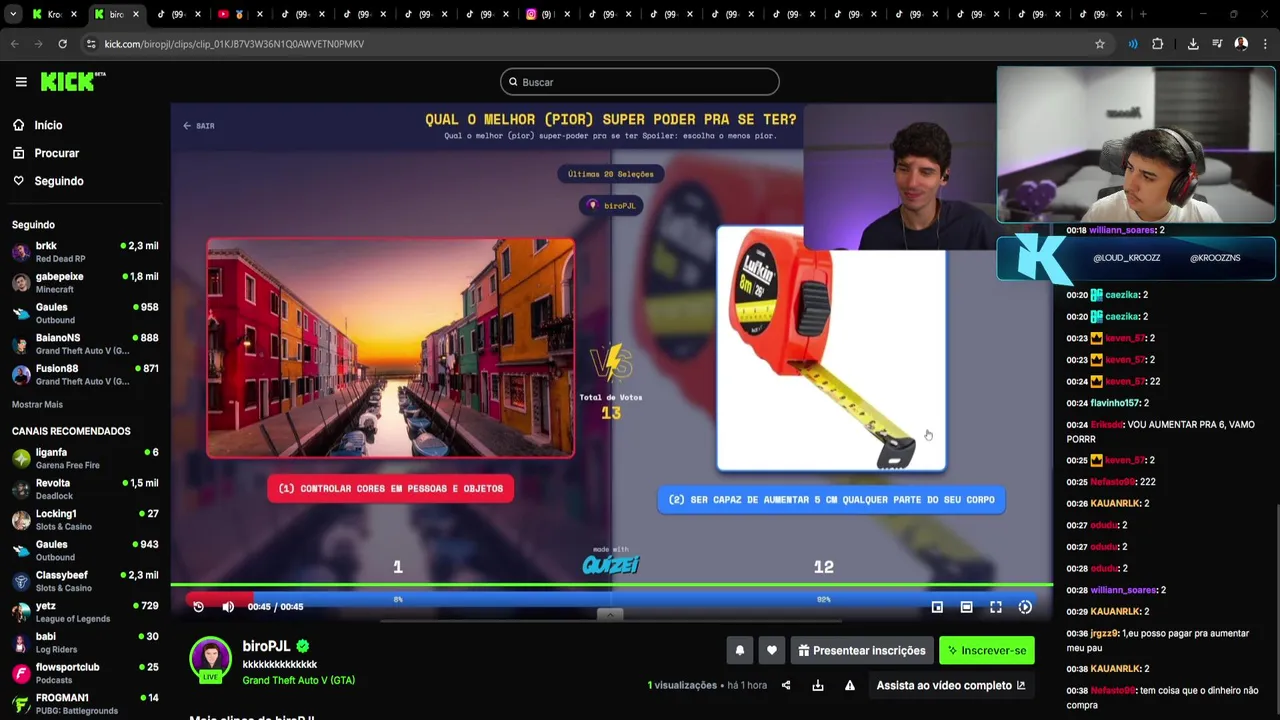Open recommended channel Revolta

click(x=84, y=489)
